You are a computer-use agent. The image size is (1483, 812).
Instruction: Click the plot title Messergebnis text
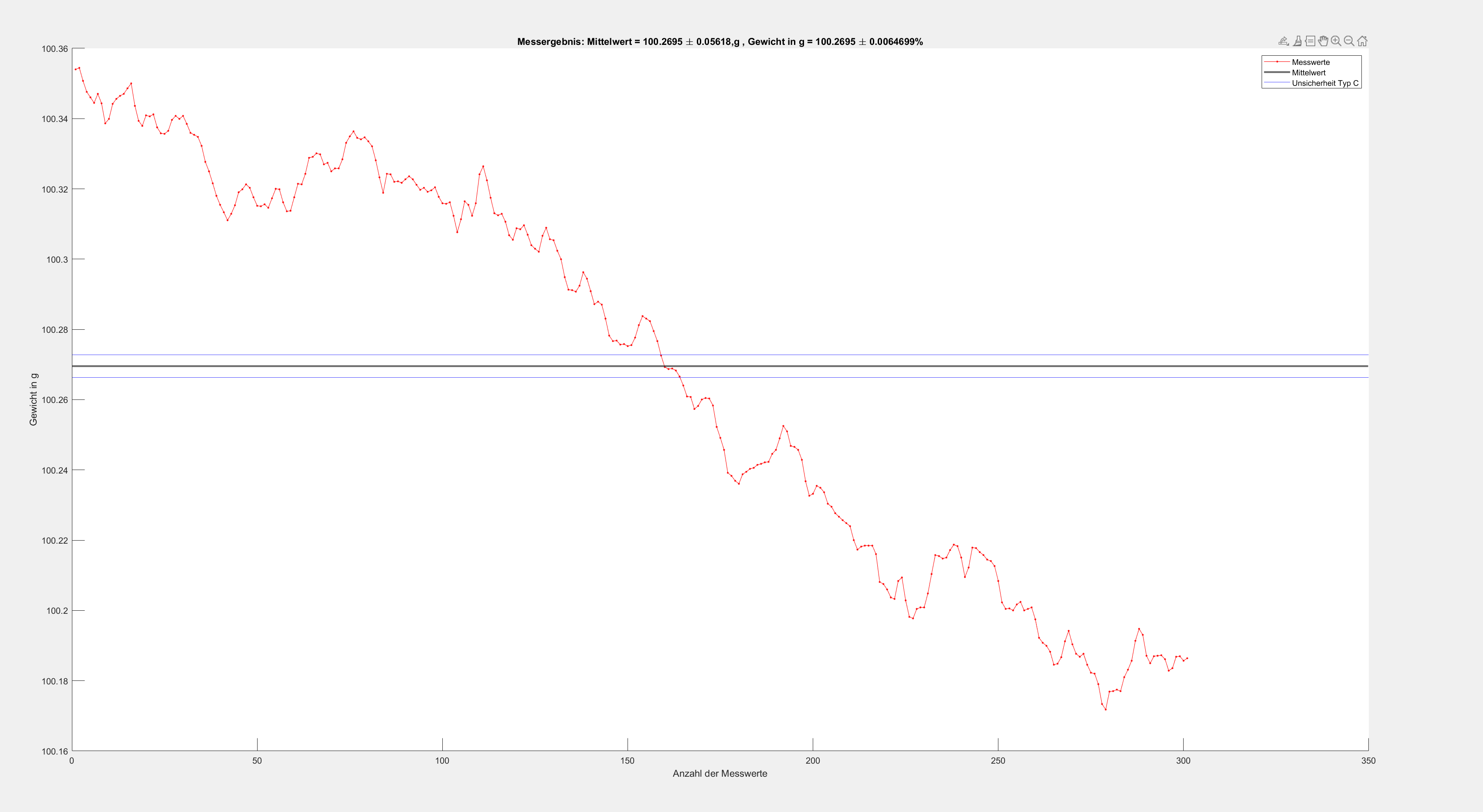pyautogui.click(x=719, y=41)
